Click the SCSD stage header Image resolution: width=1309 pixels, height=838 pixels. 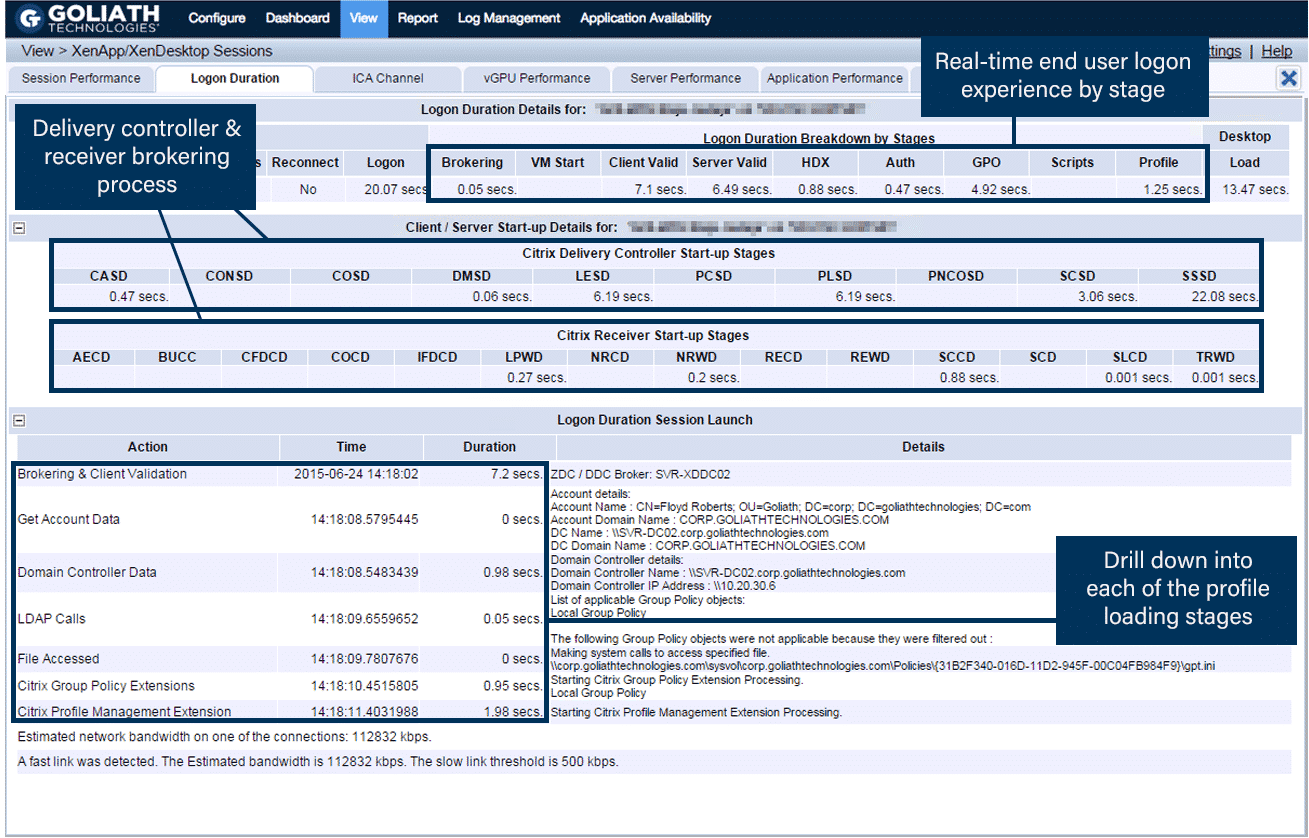coord(1078,276)
